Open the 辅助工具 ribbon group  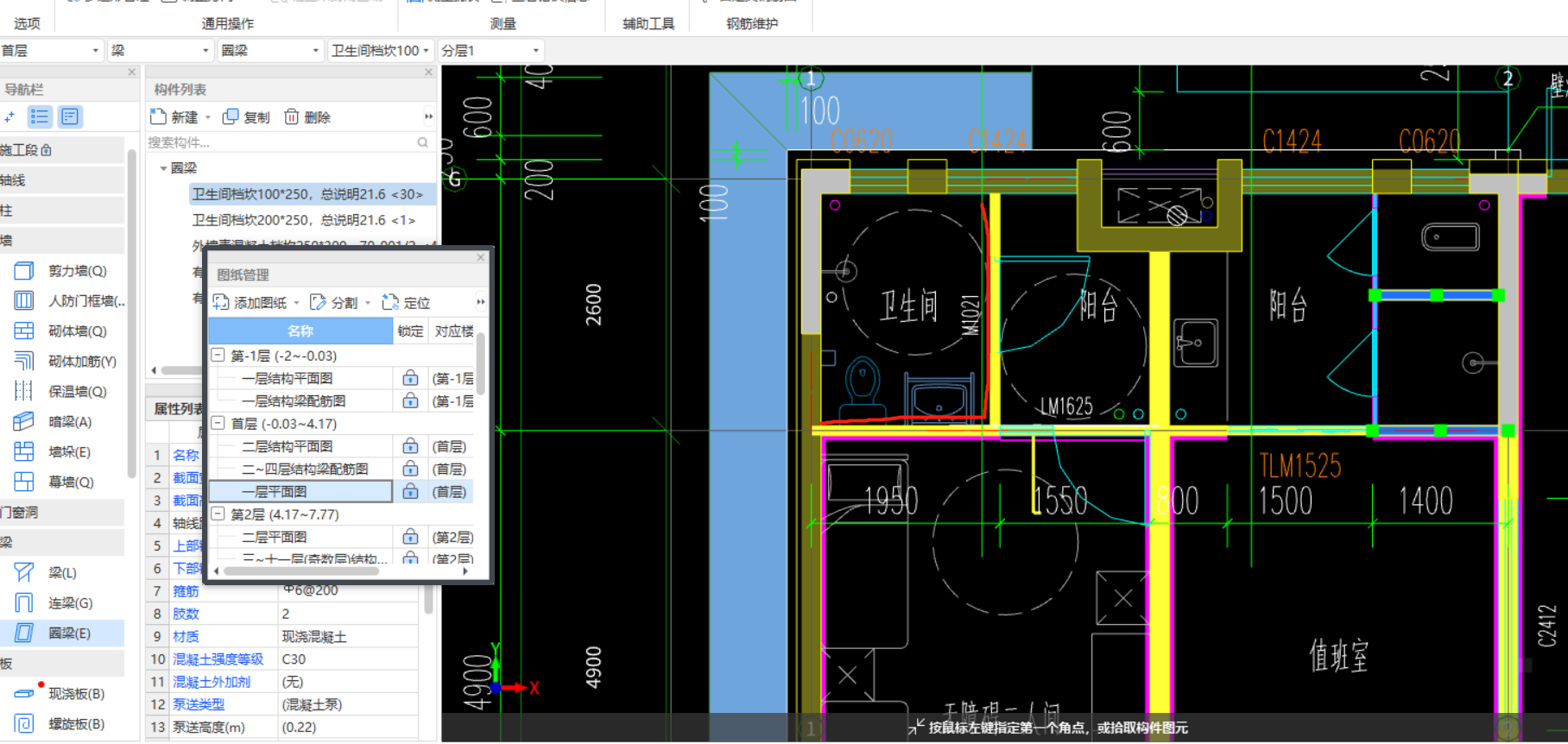coord(648,23)
